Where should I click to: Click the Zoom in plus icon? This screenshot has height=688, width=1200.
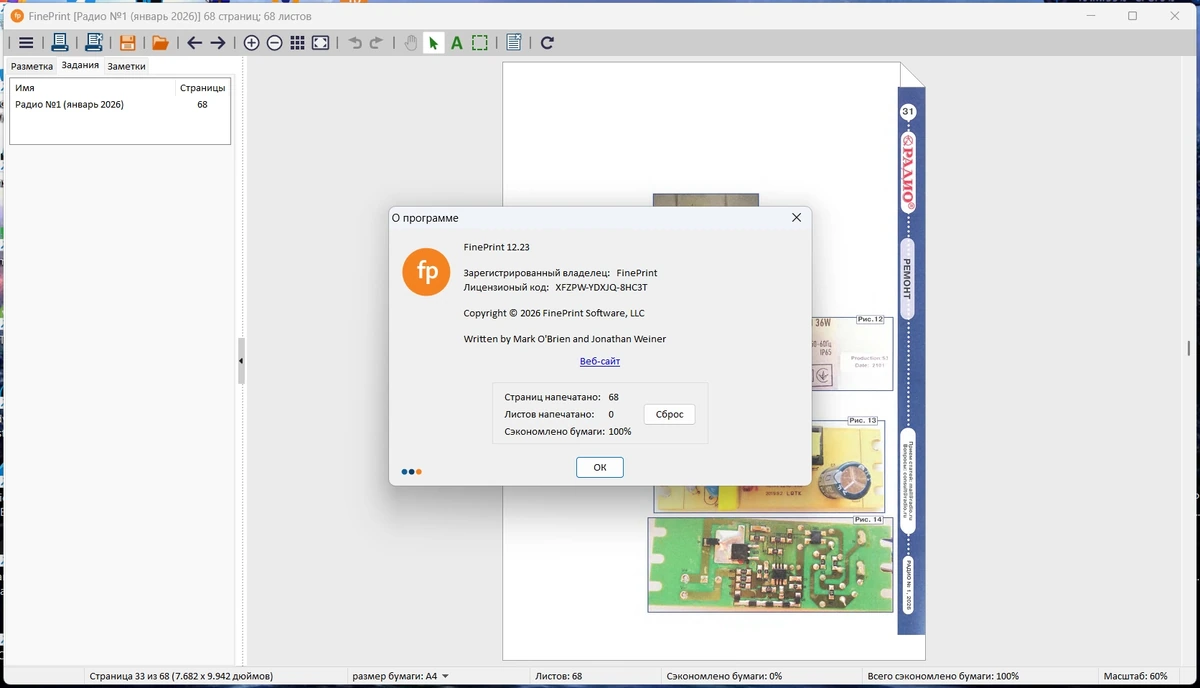coord(251,43)
